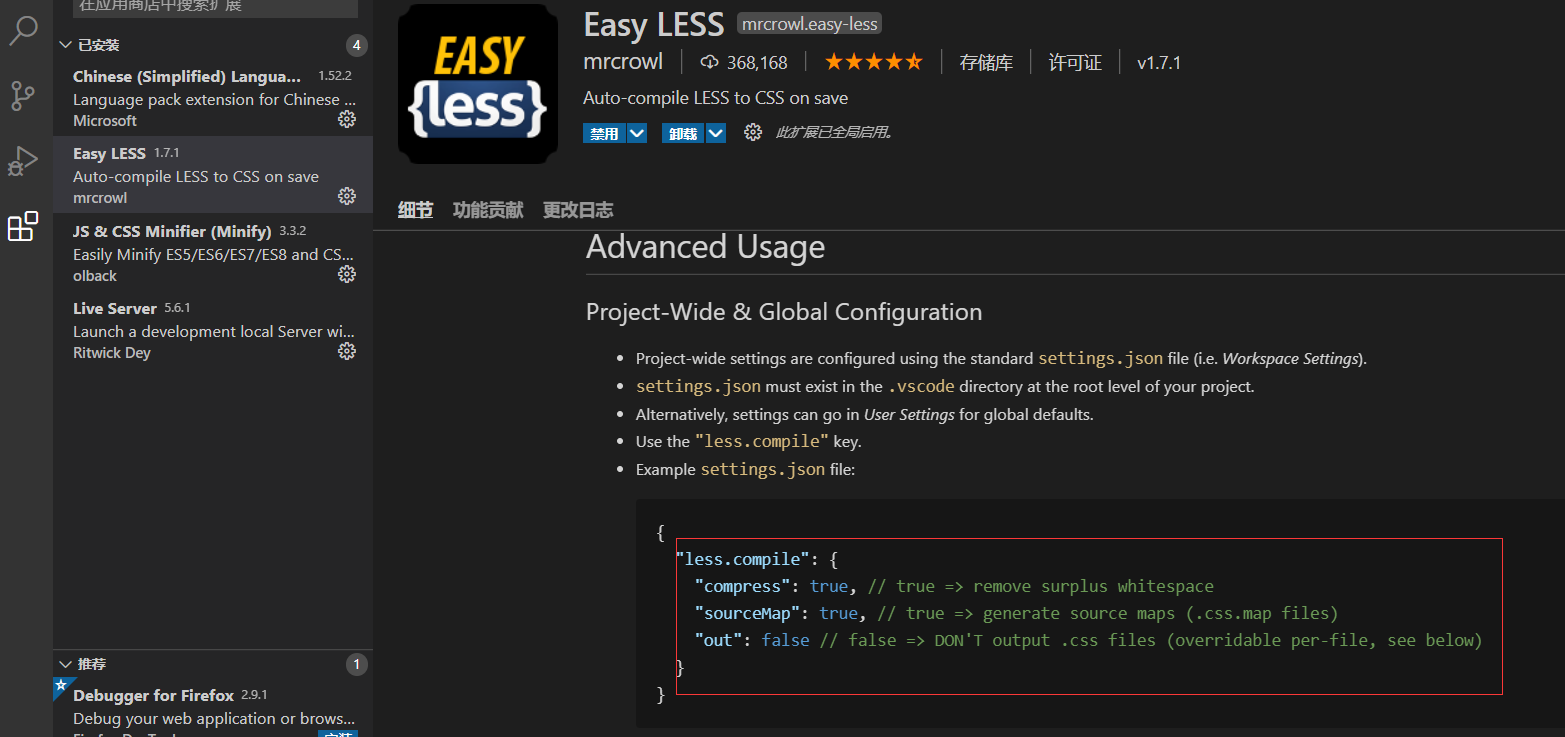The image size is (1565, 737).
Task: Click "less.compile" in the Use the key bullet
Action: [x=762, y=441]
